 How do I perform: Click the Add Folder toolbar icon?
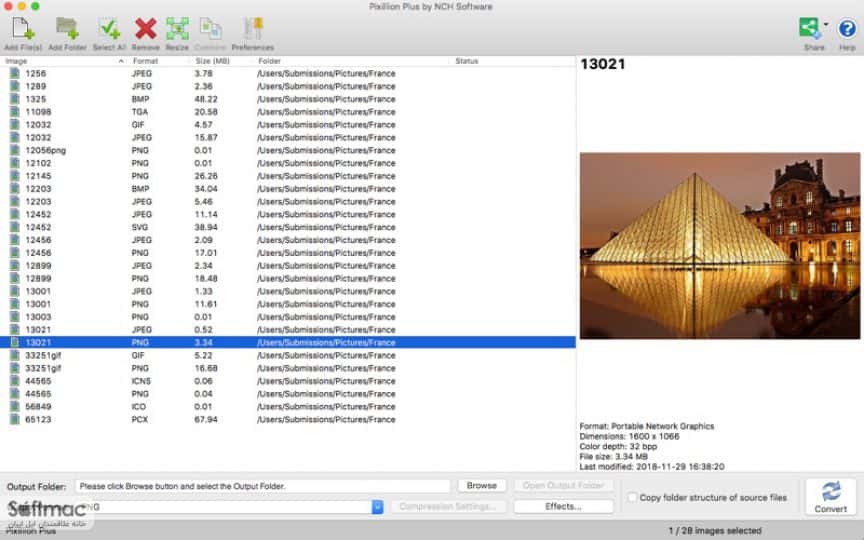67,29
